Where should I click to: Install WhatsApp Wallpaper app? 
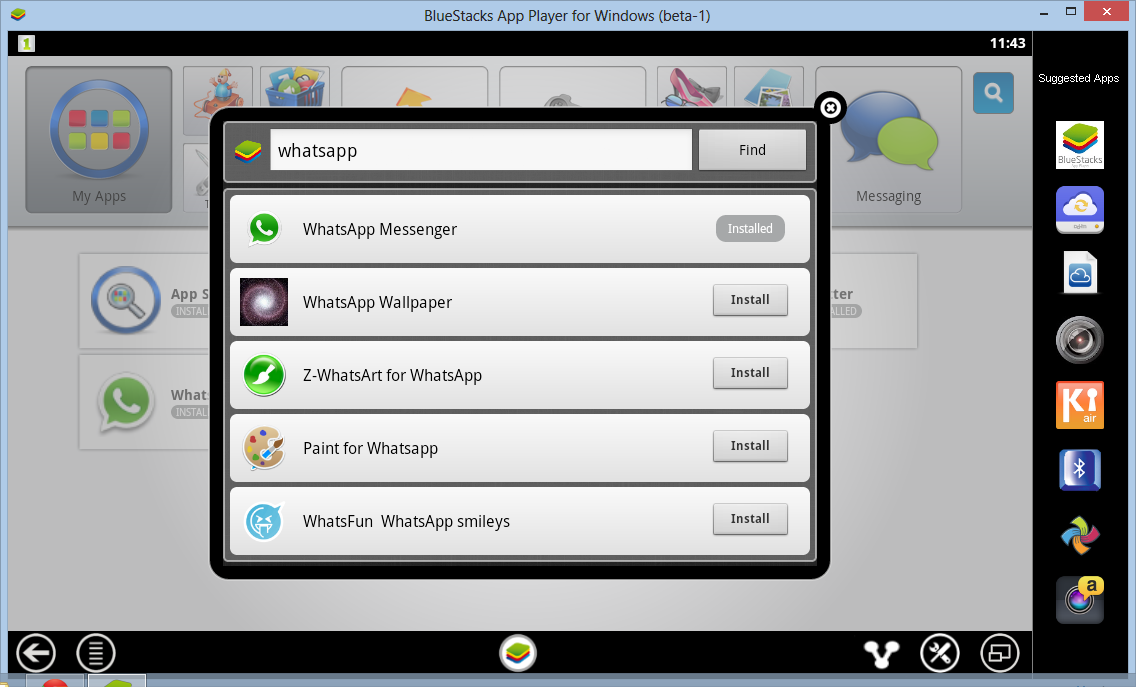click(x=750, y=300)
